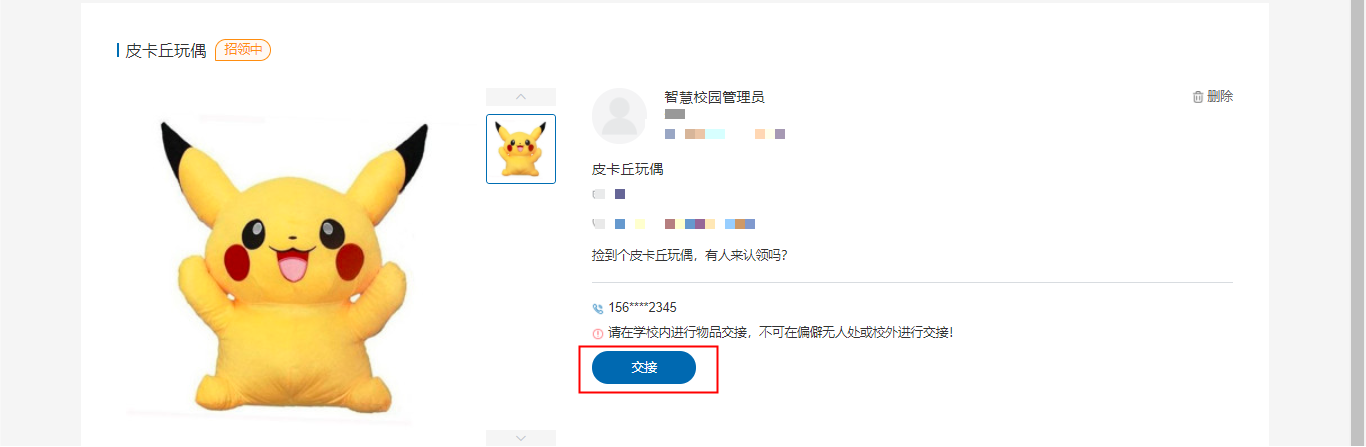Click the publisher's gray avatar icon
This screenshot has height=447, width=1366.
(x=620, y=116)
